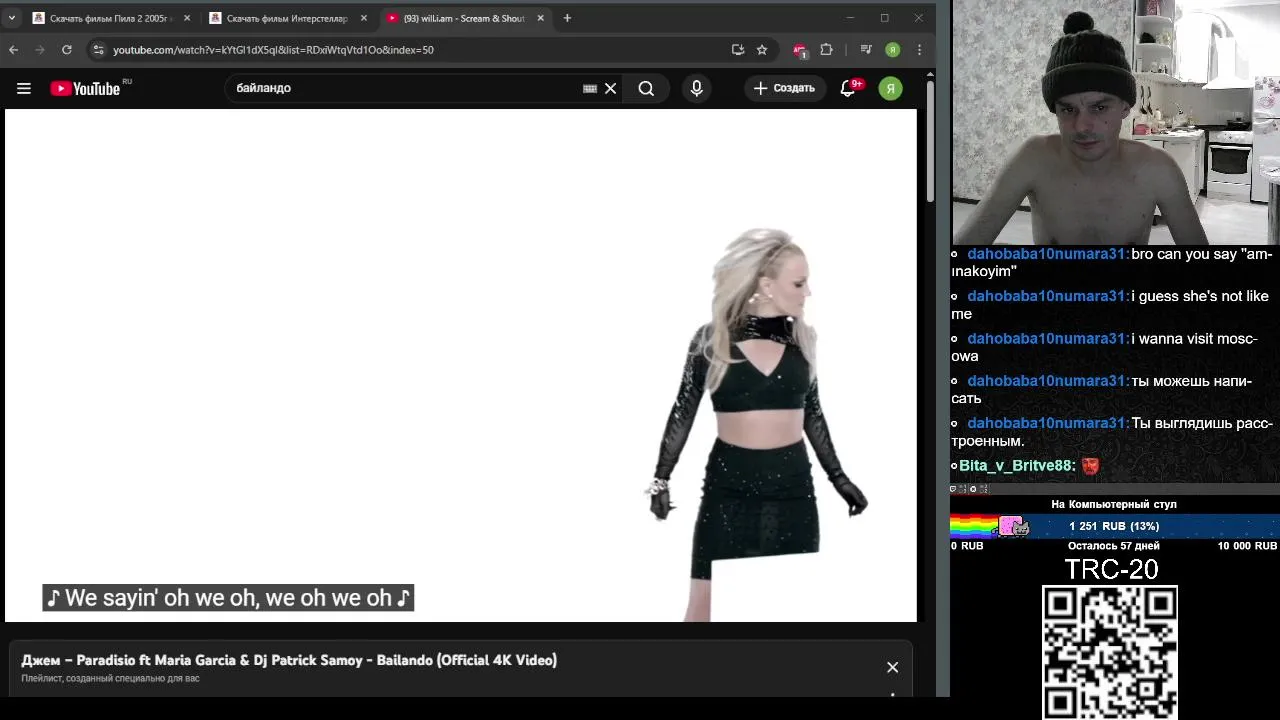The height and width of the screenshot is (720, 1280).
Task: Go forward in browser history
Action: (x=40, y=49)
